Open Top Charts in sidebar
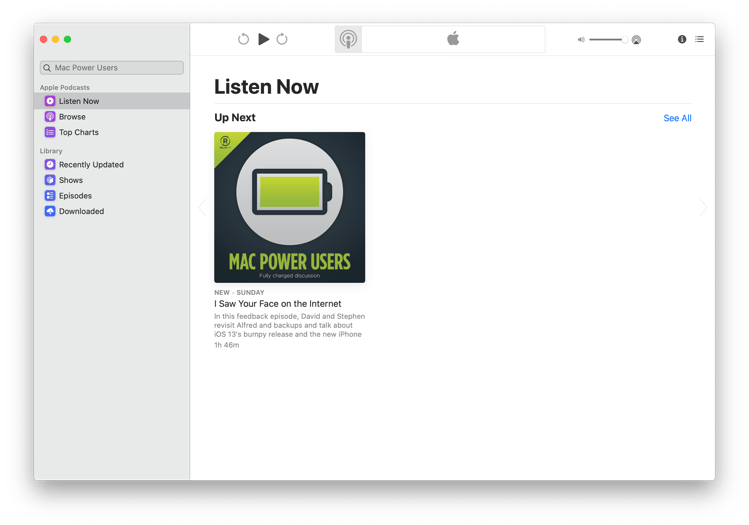749x525 pixels. click(112, 132)
